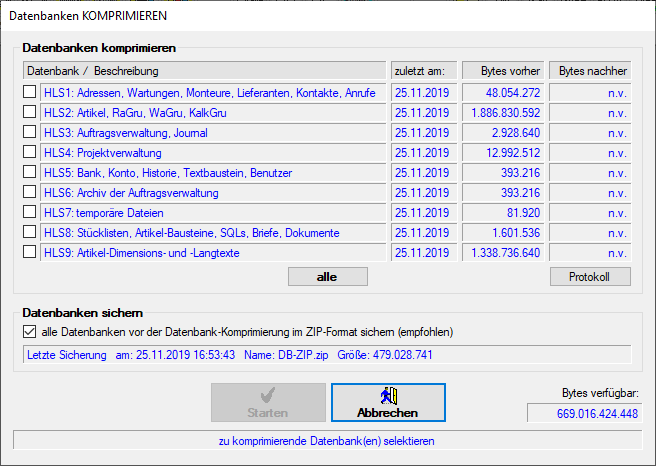The image size is (656, 466).
Task: Check the HLS1 Adressen database checkbox
Action: coord(30,93)
